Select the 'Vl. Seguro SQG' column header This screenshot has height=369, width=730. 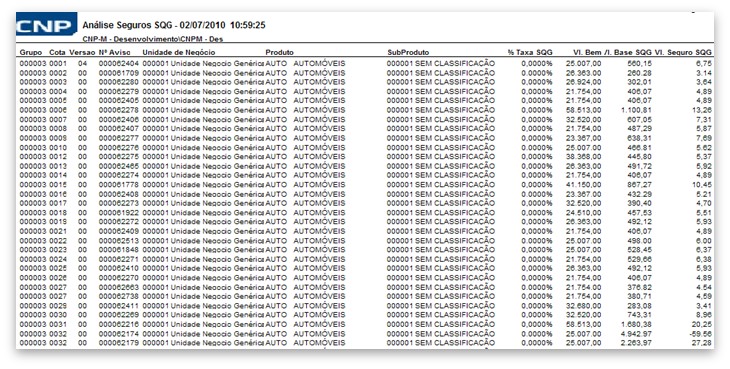click(x=683, y=52)
